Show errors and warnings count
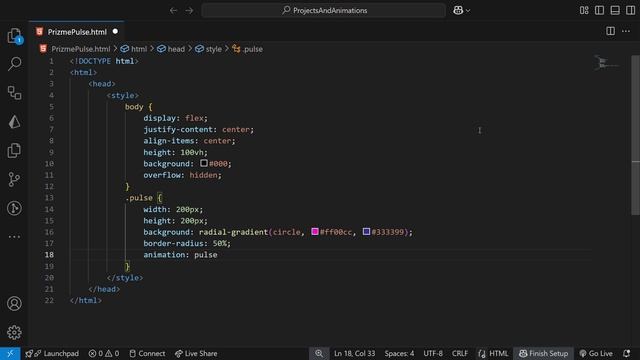 click(x=104, y=353)
